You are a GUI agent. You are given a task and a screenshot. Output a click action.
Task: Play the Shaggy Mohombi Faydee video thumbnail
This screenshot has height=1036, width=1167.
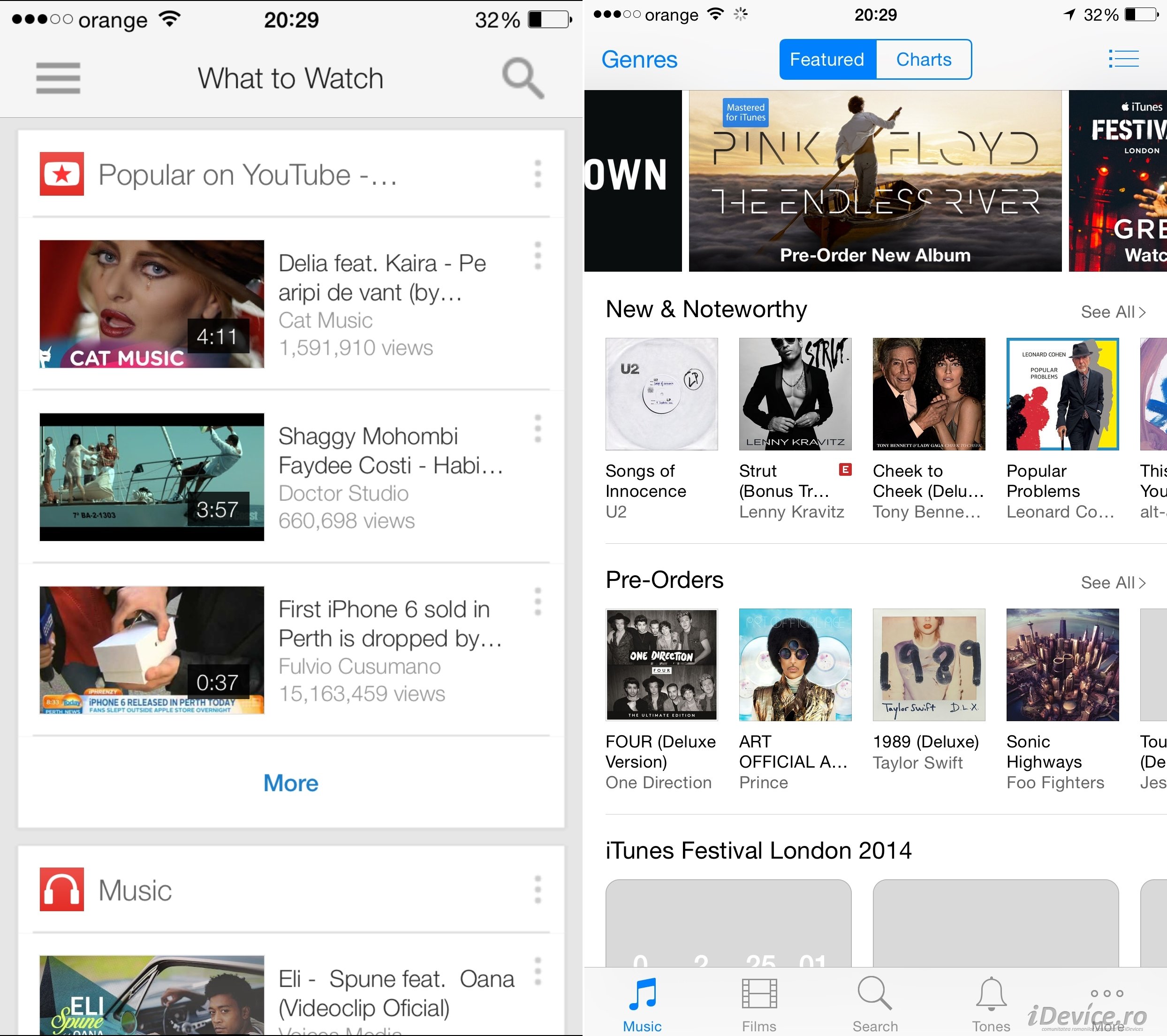[152, 477]
